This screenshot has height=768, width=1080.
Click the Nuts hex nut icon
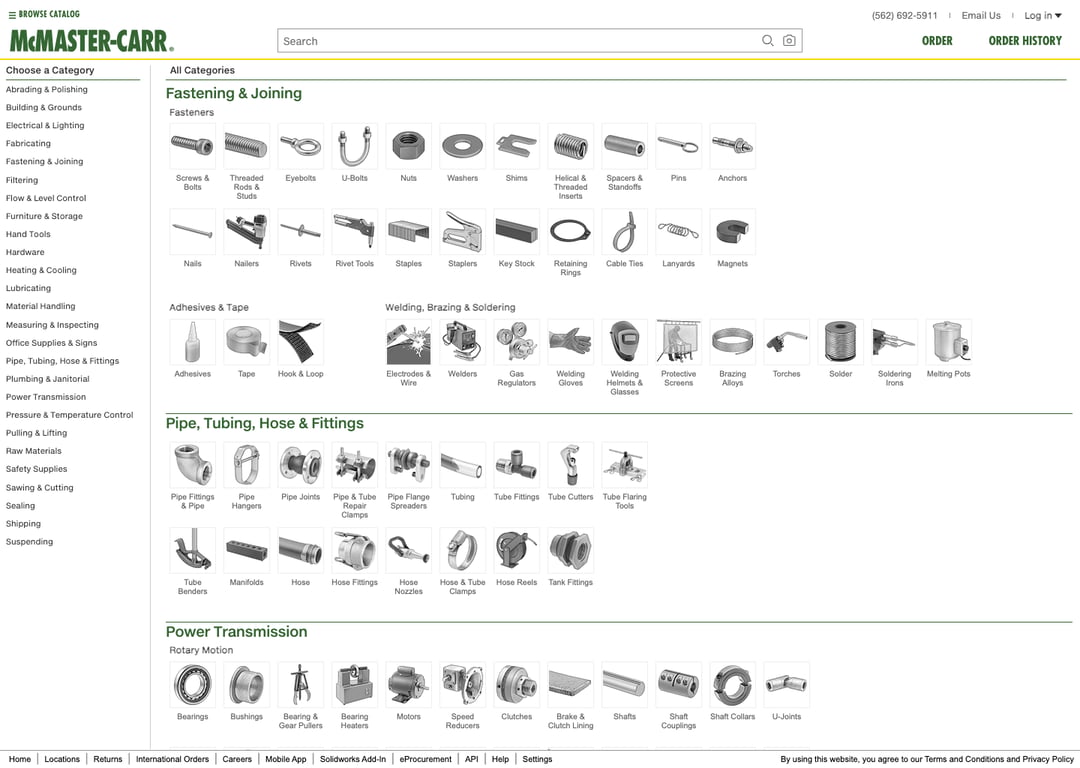(408, 146)
